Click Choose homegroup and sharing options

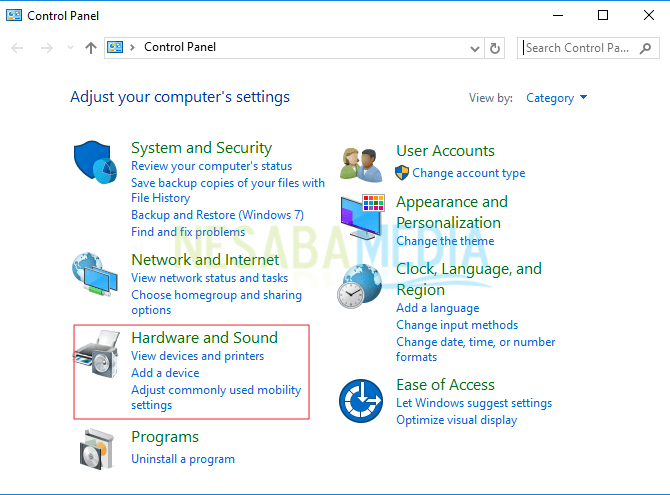pyautogui.click(x=217, y=302)
